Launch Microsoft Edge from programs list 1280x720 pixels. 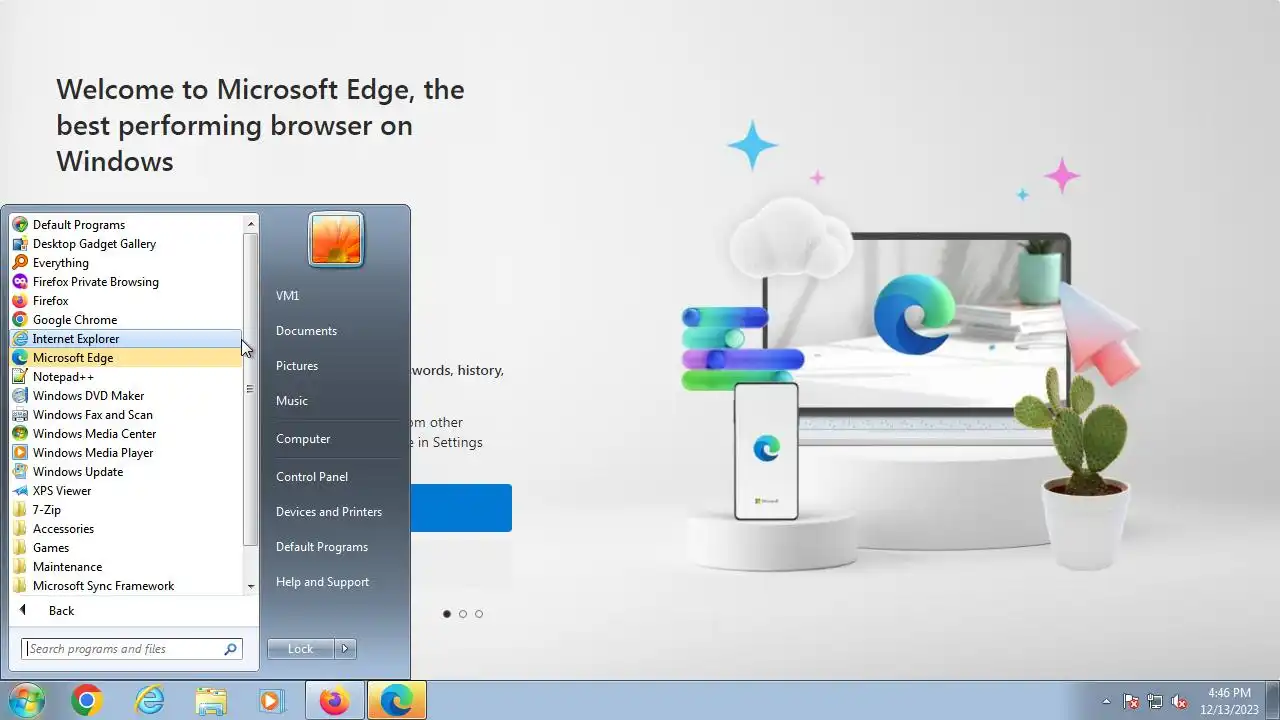(x=126, y=358)
